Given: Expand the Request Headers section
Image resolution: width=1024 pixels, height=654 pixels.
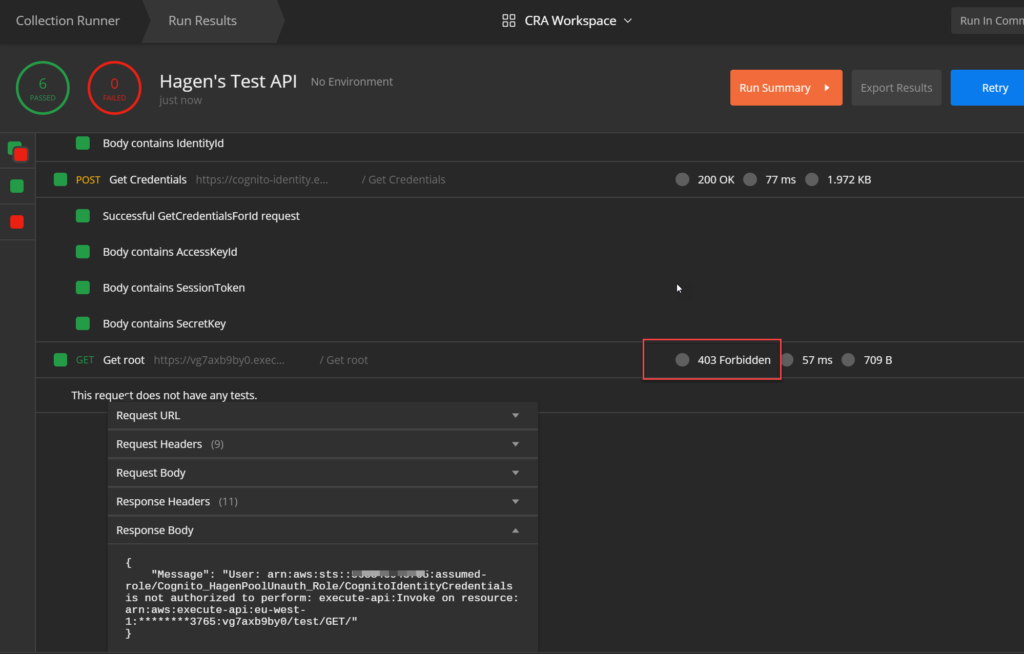Looking at the screenshot, I should click(x=322, y=444).
